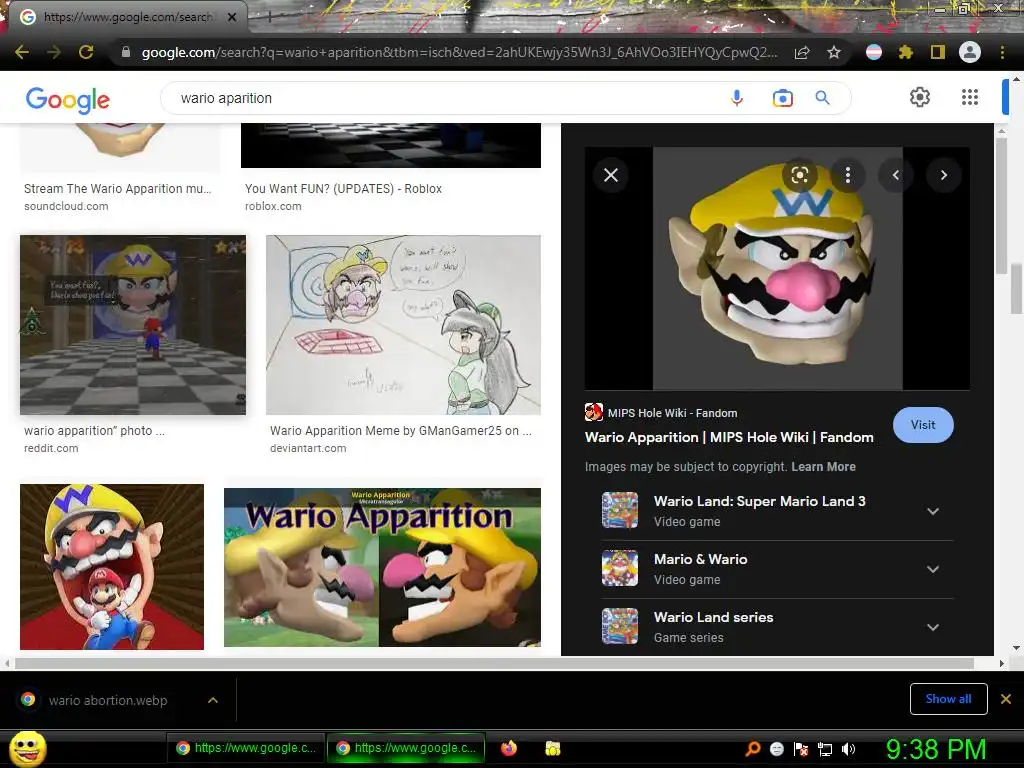Click the Lens search icon on preview image
1024x768 pixels.
(799, 175)
